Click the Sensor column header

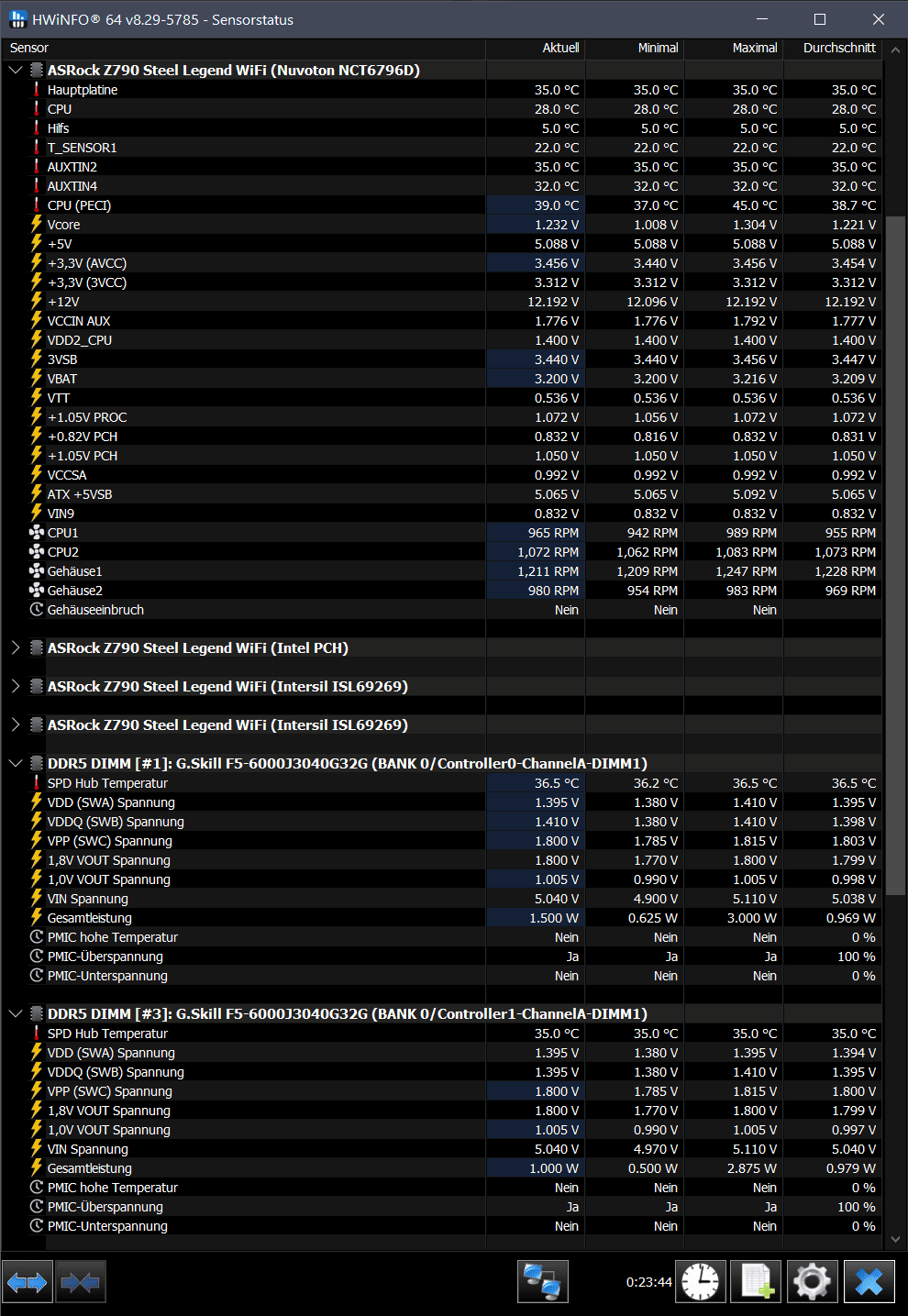[x=243, y=48]
